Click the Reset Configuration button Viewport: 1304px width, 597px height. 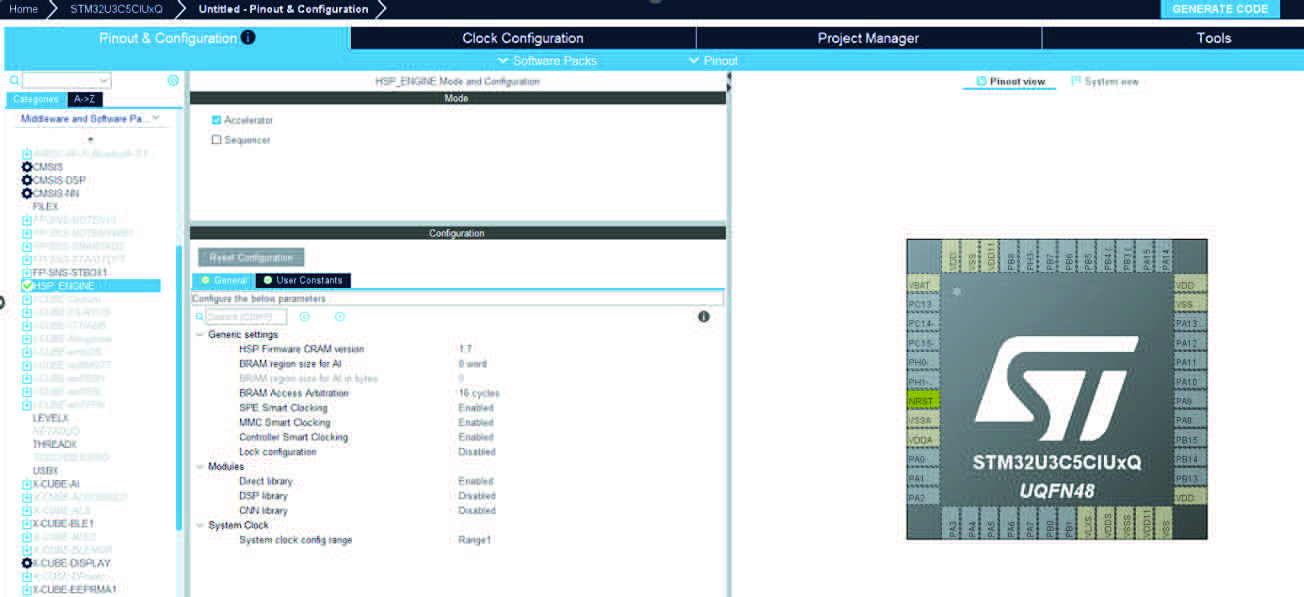coord(251,258)
